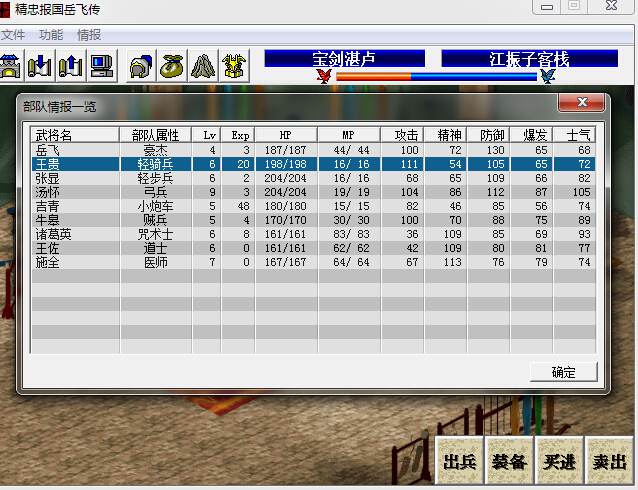The image size is (638, 490).
Task: Sort by the 爆发 column header
Action: (532, 135)
